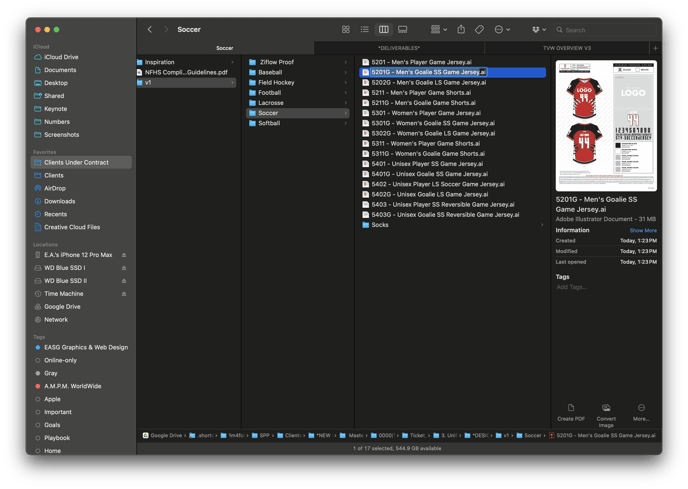The image size is (688, 489).
Task: Switch to the *DELIVERABLES* tab
Action: click(x=399, y=48)
